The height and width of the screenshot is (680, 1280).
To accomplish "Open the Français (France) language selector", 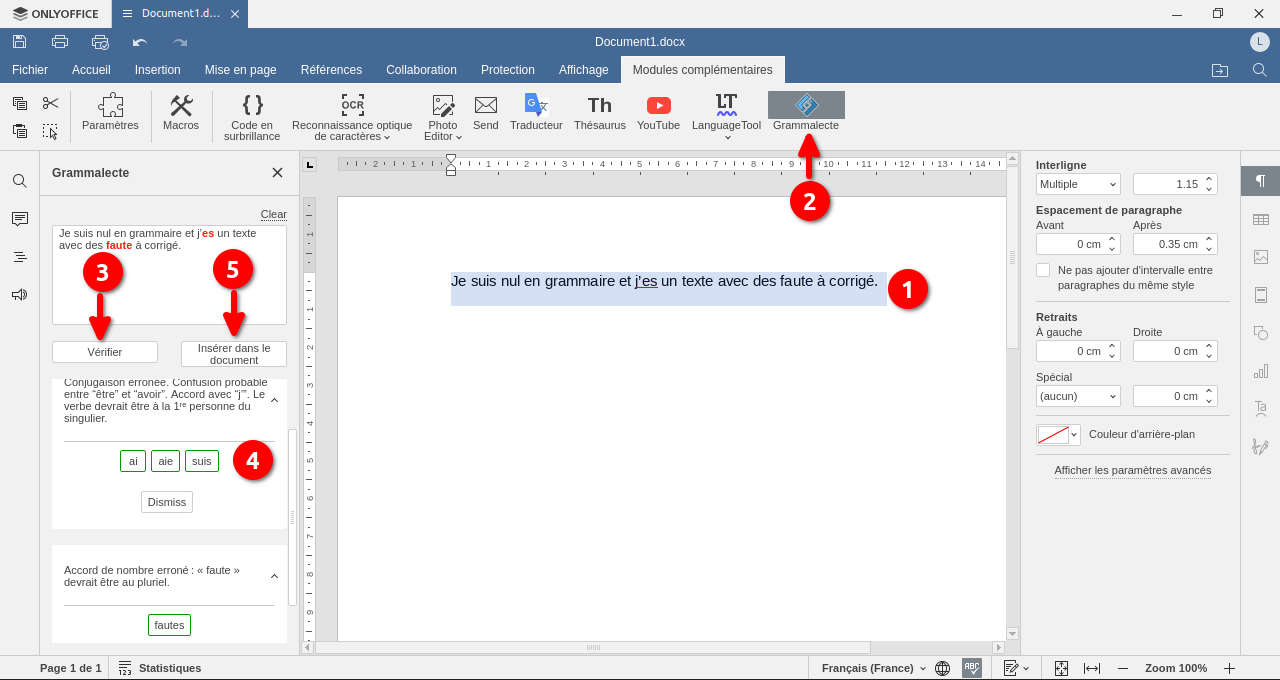I will (874, 668).
